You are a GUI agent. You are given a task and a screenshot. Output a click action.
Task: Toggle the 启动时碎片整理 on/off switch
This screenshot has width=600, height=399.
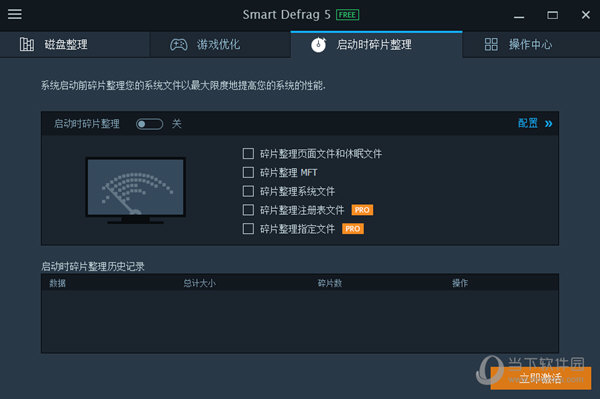tap(150, 124)
